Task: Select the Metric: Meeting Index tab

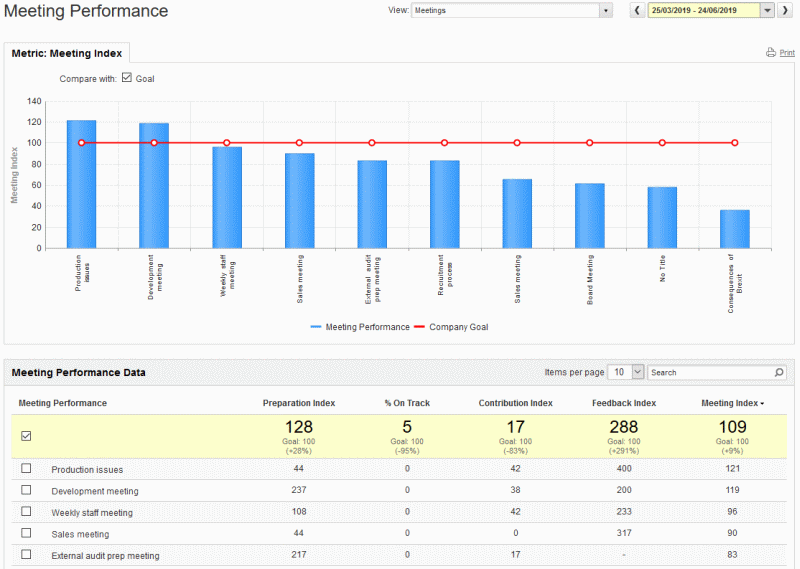Action: [x=67, y=53]
